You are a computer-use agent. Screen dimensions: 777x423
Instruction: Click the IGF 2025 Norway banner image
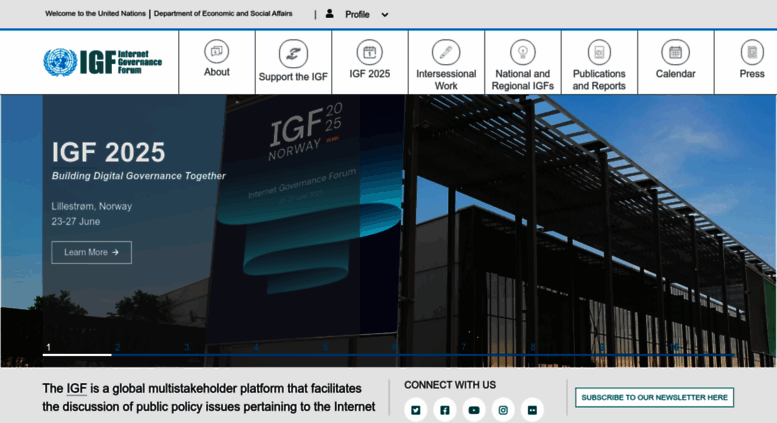pos(307,218)
